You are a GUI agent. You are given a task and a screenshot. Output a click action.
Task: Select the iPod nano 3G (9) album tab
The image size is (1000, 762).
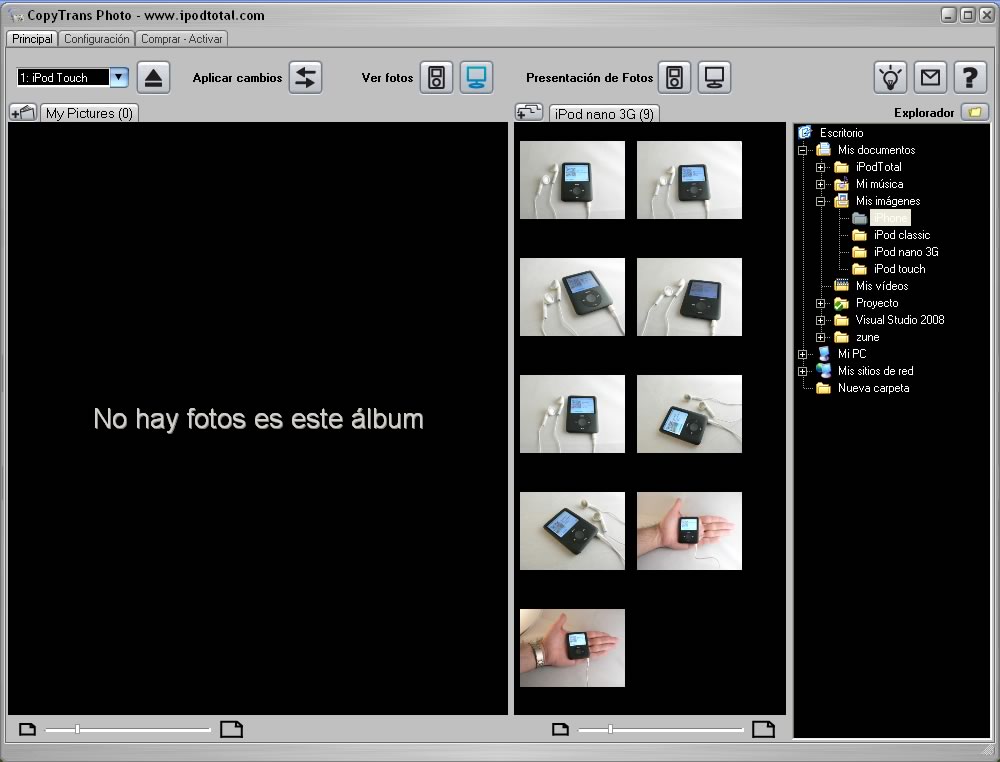[604, 114]
